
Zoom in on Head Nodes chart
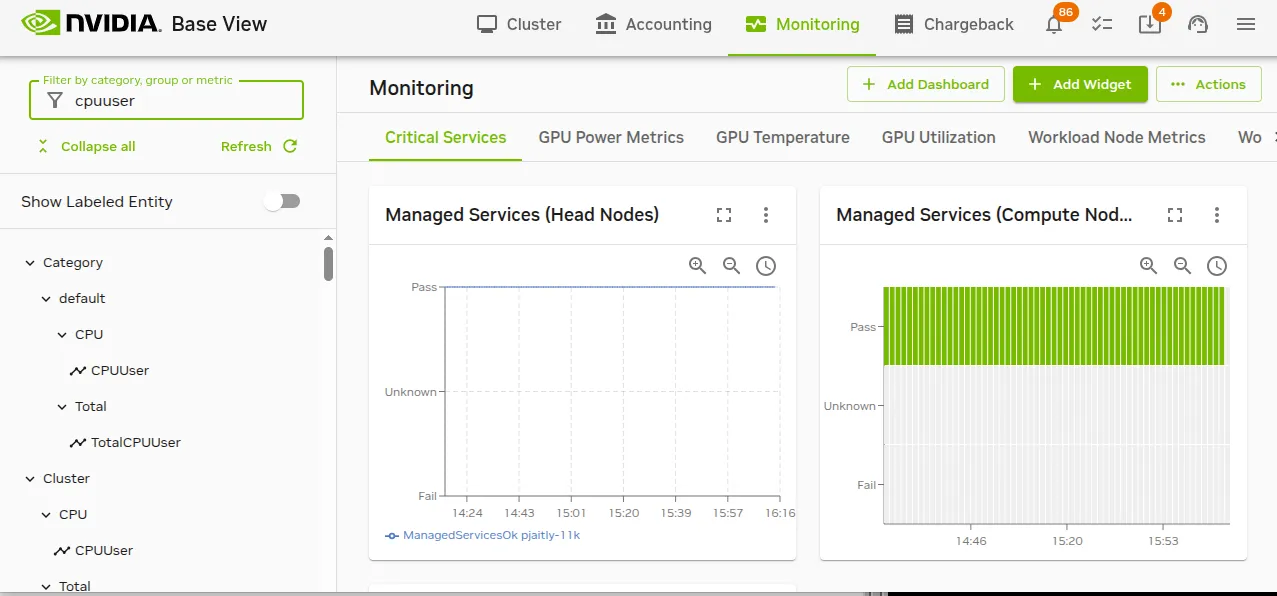click(698, 266)
